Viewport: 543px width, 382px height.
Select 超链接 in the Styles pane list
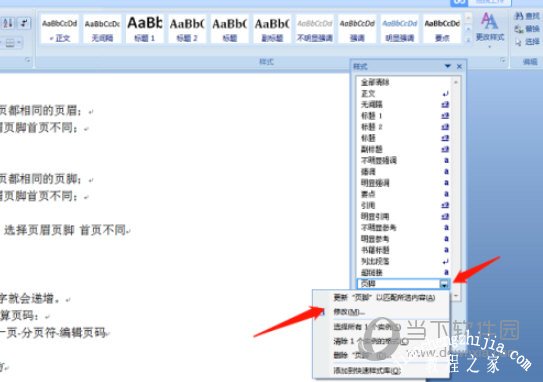tap(404, 272)
